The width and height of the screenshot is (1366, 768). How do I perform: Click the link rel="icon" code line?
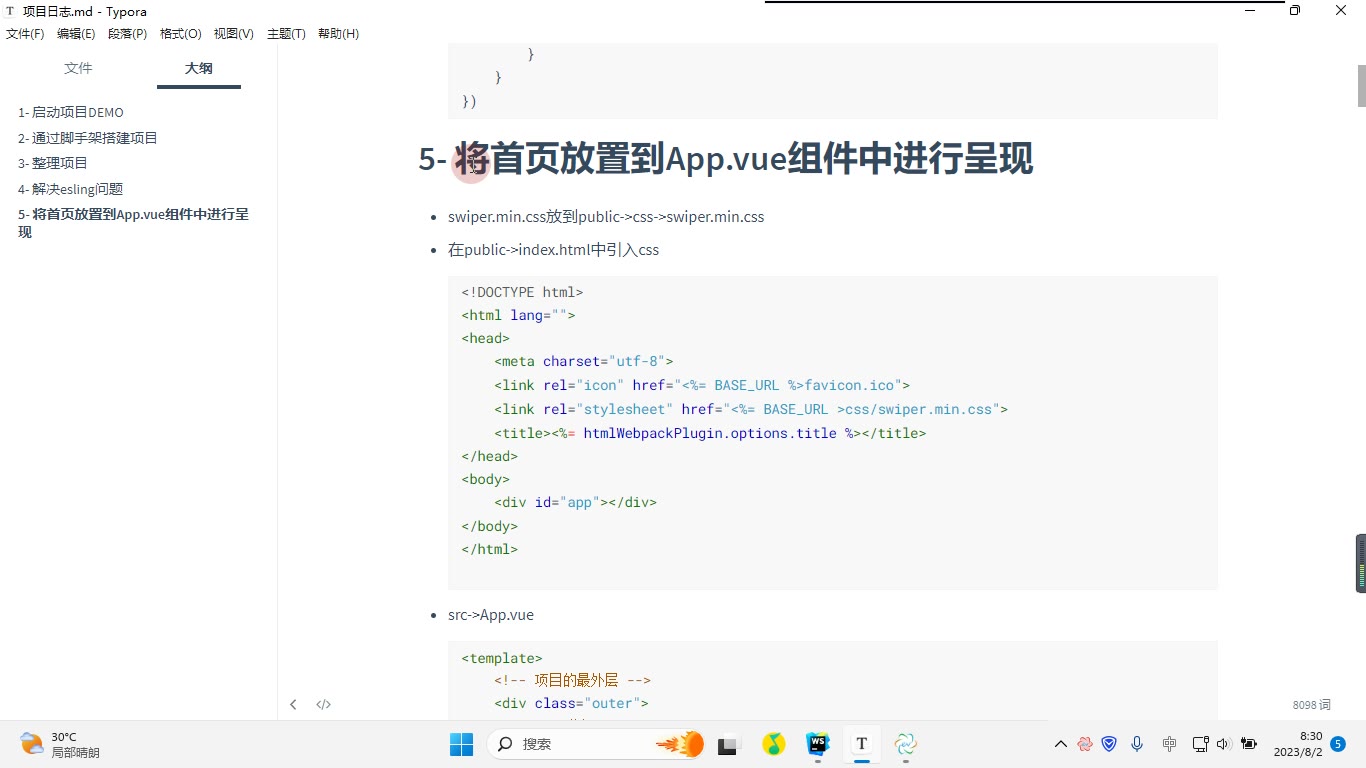702,385
